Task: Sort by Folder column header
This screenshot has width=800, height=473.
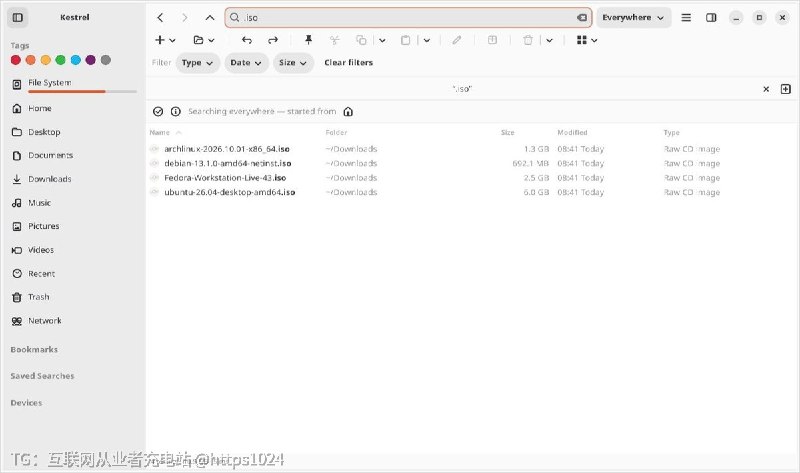Action: point(336,132)
